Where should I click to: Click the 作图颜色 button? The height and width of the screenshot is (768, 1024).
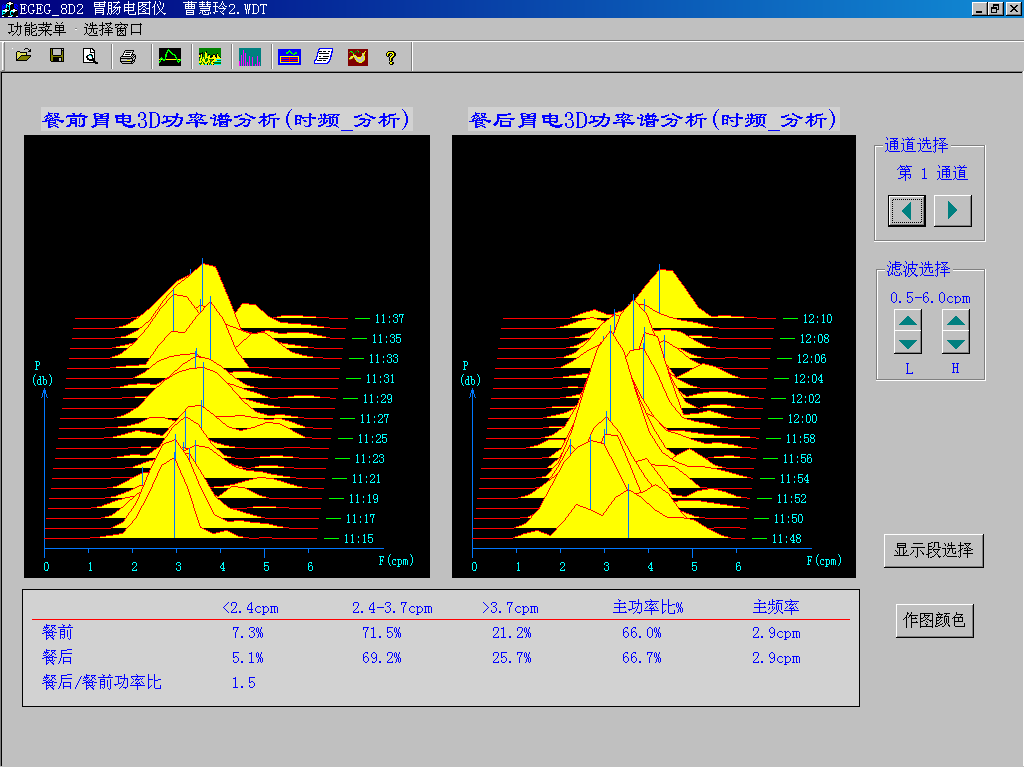coord(934,620)
